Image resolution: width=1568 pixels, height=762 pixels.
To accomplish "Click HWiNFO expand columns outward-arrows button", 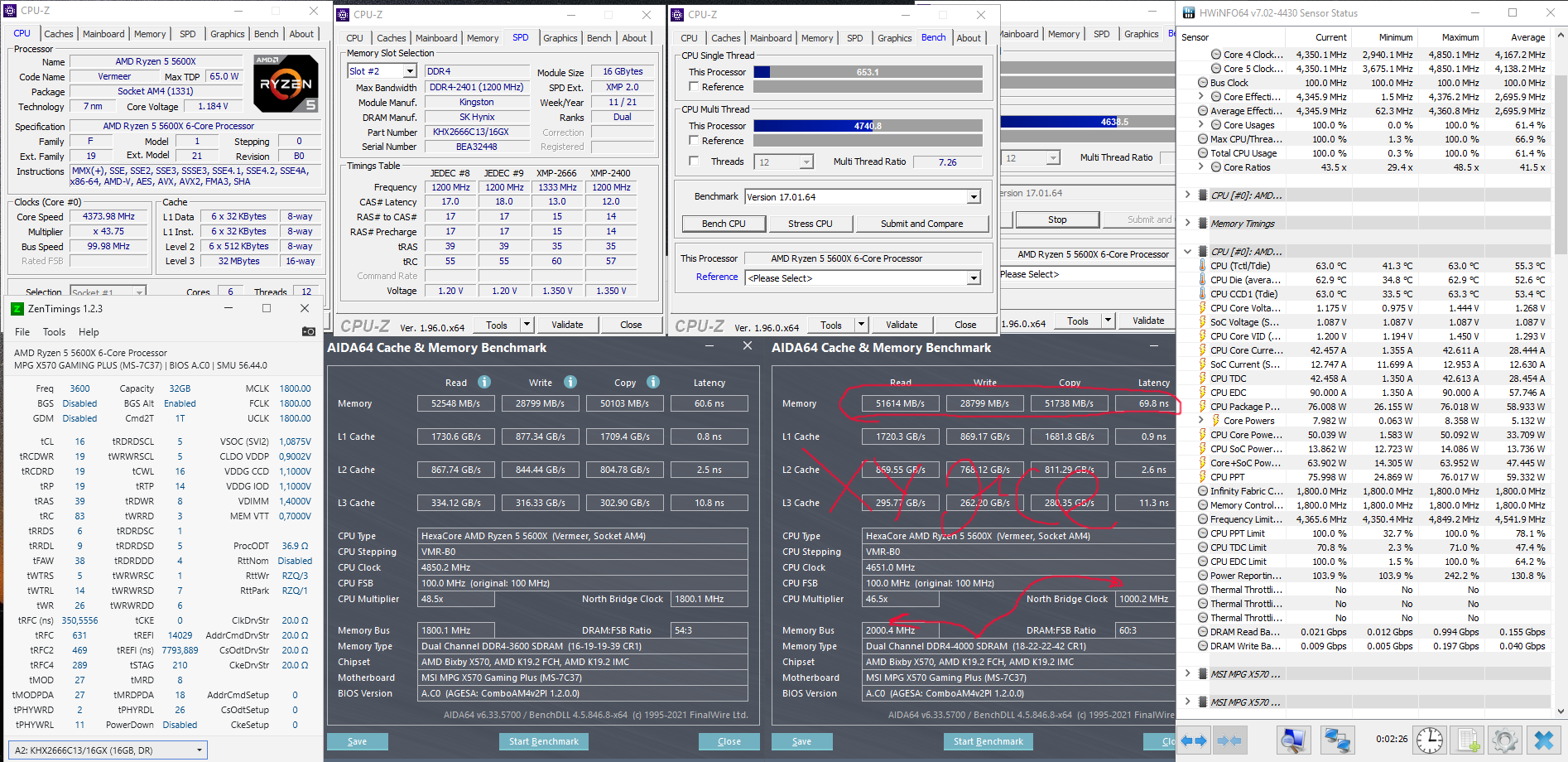I will coord(1193,740).
